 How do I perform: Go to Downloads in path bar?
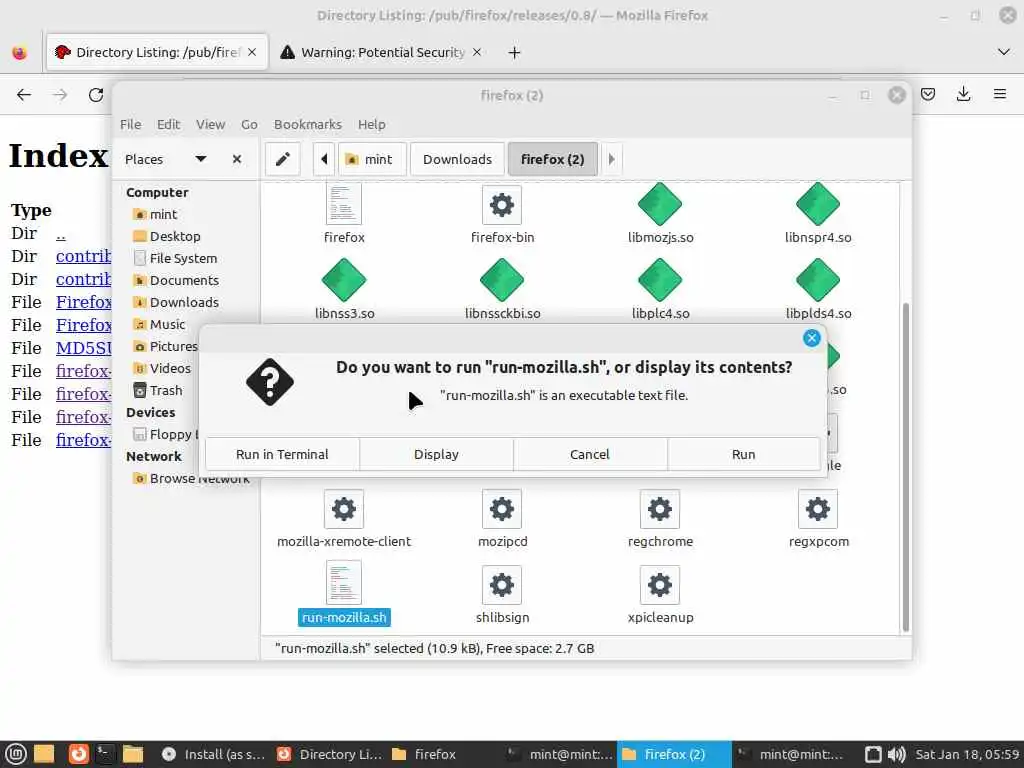pyautogui.click(x=457, y=159)
